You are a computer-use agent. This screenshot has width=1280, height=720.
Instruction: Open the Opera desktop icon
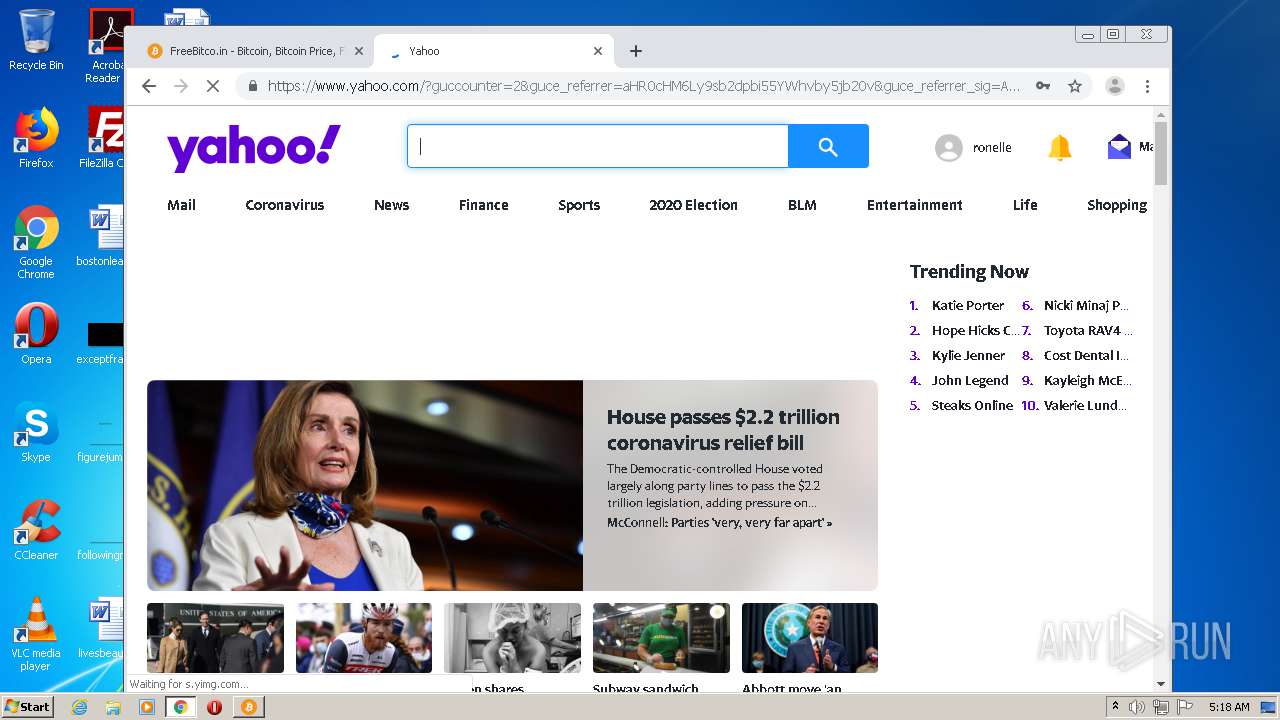point(36,334)
